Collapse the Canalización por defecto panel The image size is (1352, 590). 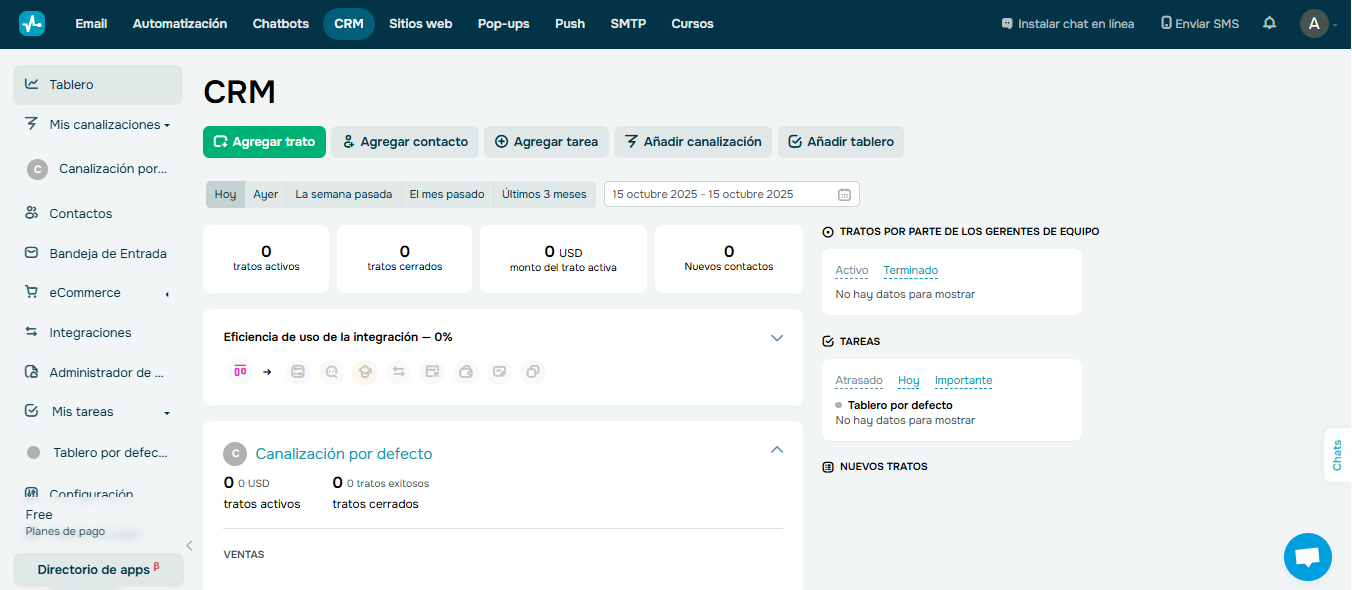(777, 450)
